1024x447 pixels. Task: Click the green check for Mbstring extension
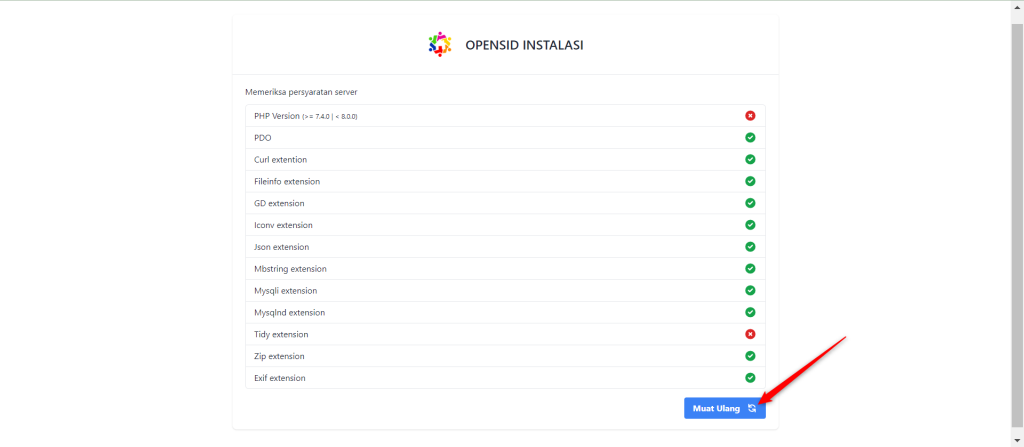tap(750, 268)
